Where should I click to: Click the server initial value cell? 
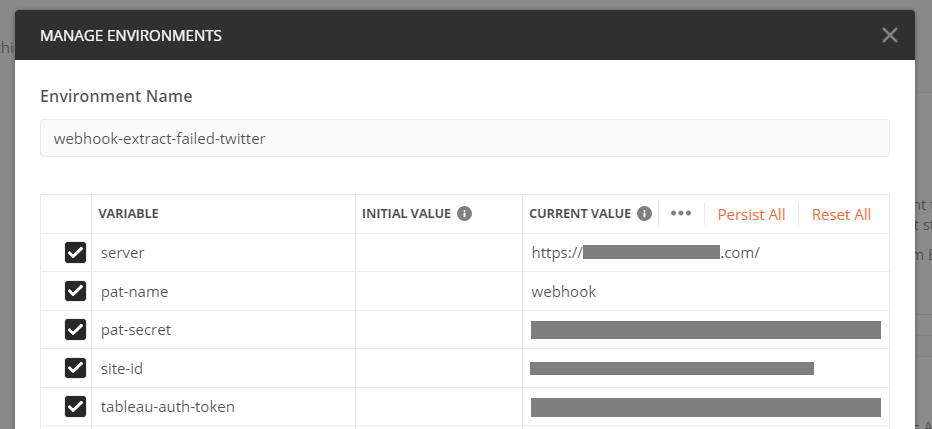click(438, 253)
